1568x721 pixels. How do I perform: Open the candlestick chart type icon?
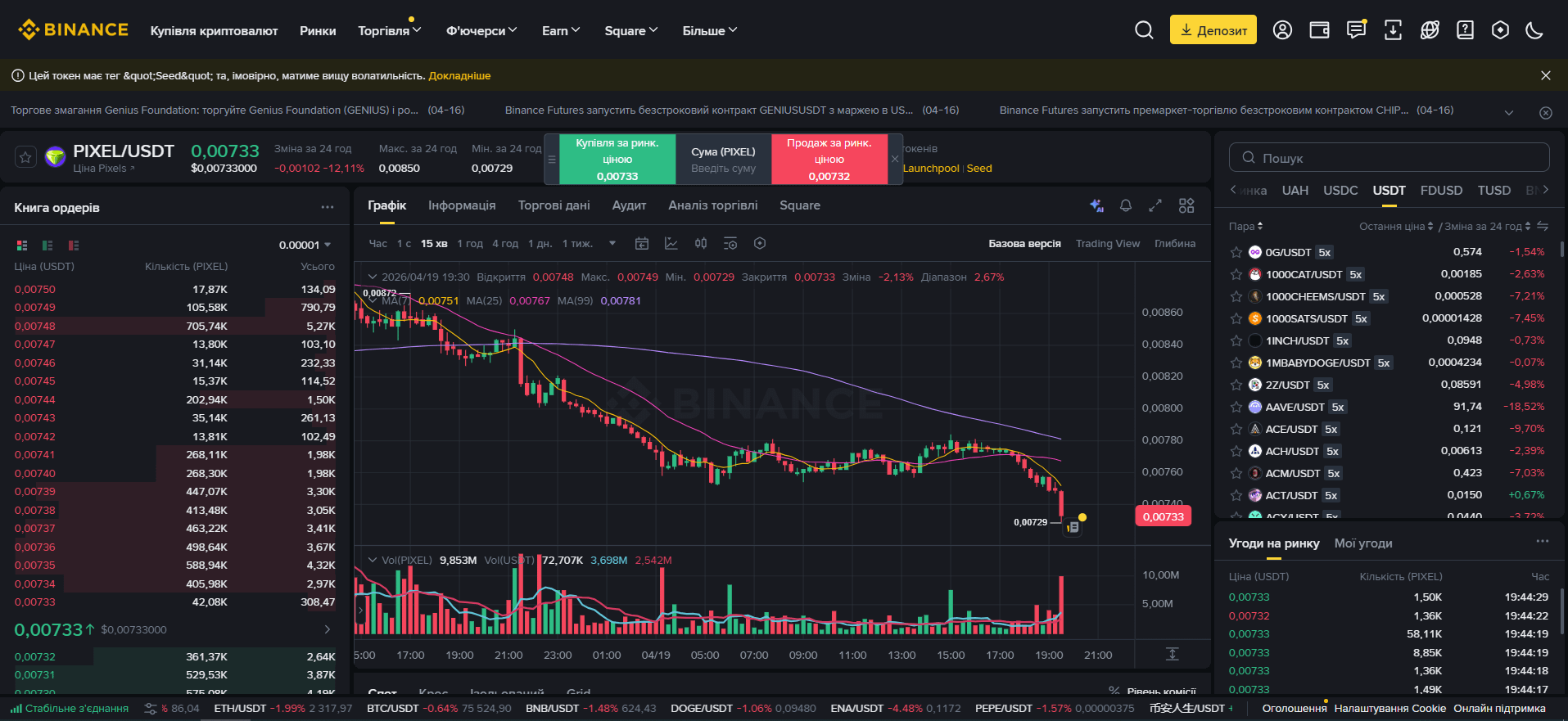[701, 243]
